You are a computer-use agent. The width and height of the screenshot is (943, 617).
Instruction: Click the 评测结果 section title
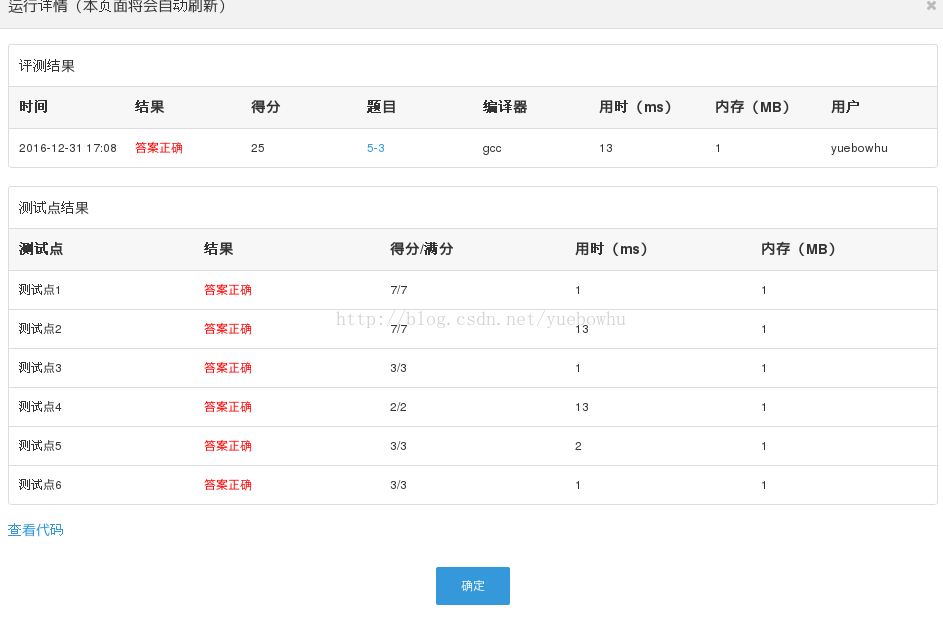pos(47,66)
